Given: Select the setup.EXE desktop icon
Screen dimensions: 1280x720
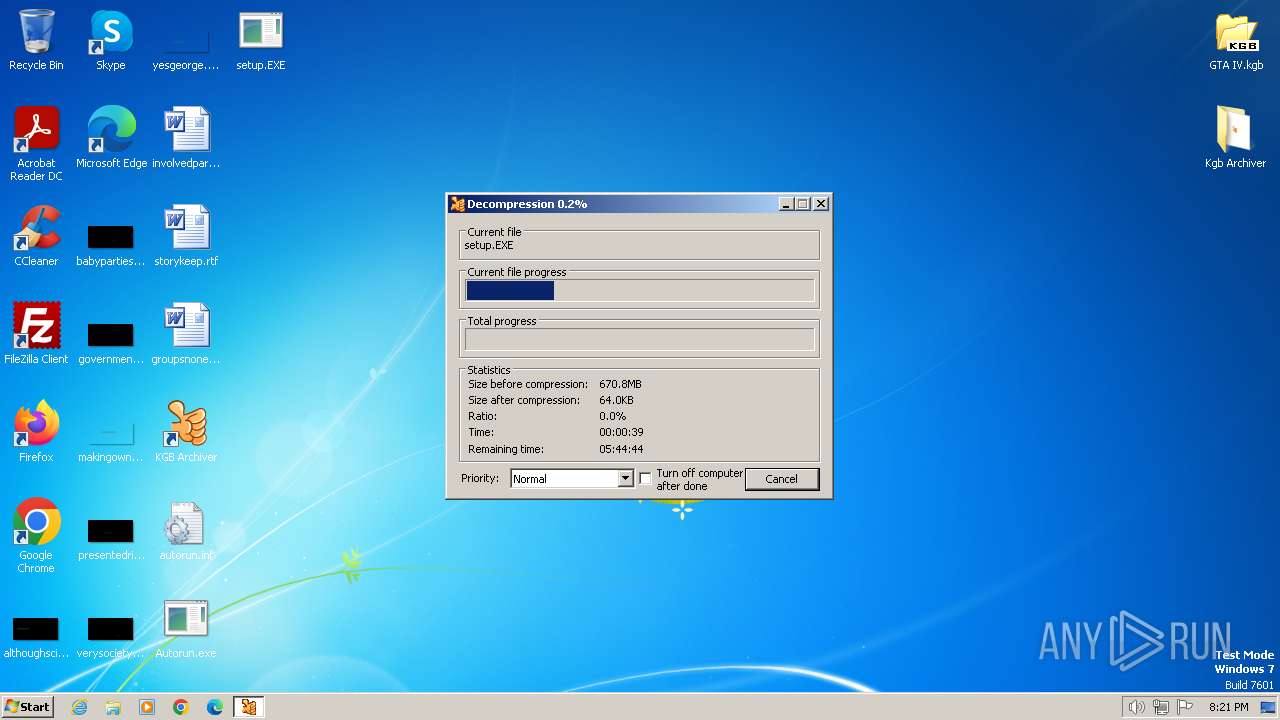Looking at the screenshot, I should (x=261, y=41).
